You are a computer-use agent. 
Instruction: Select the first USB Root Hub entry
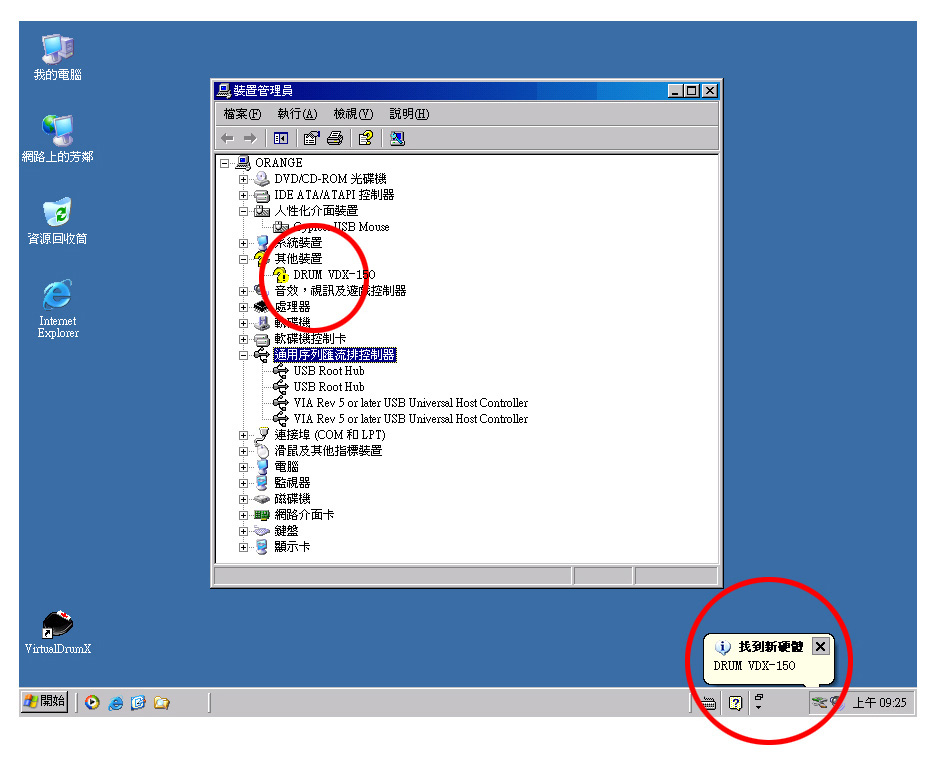click(328, 371)
